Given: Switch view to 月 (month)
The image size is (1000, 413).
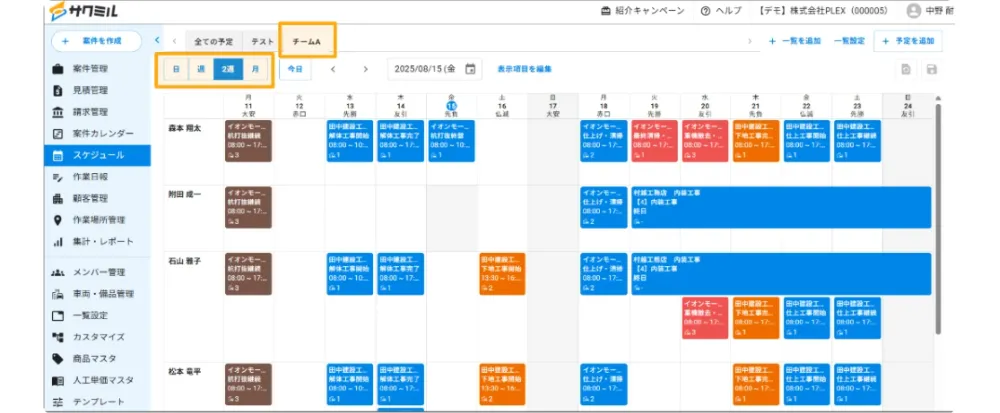Looking at the screenshot, I should [x=255, y=69].
